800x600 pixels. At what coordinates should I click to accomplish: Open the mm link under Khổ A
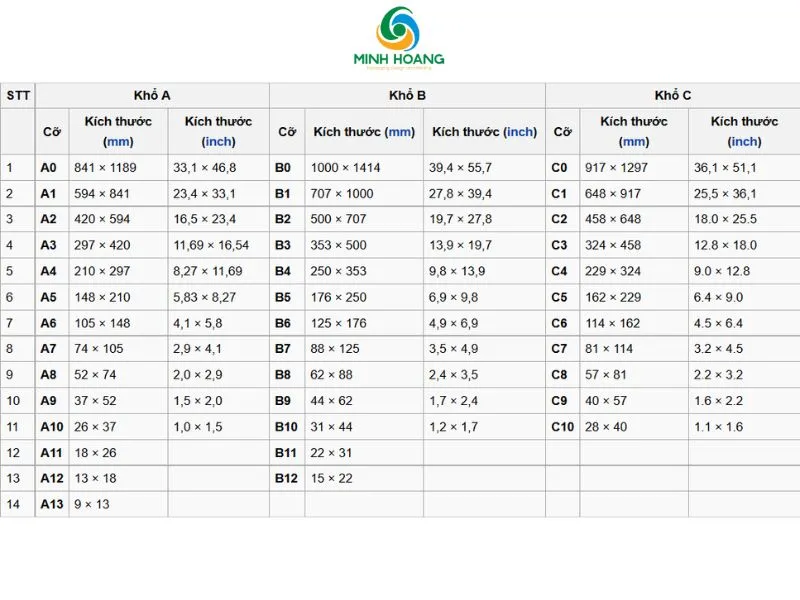tap(119, 142)
